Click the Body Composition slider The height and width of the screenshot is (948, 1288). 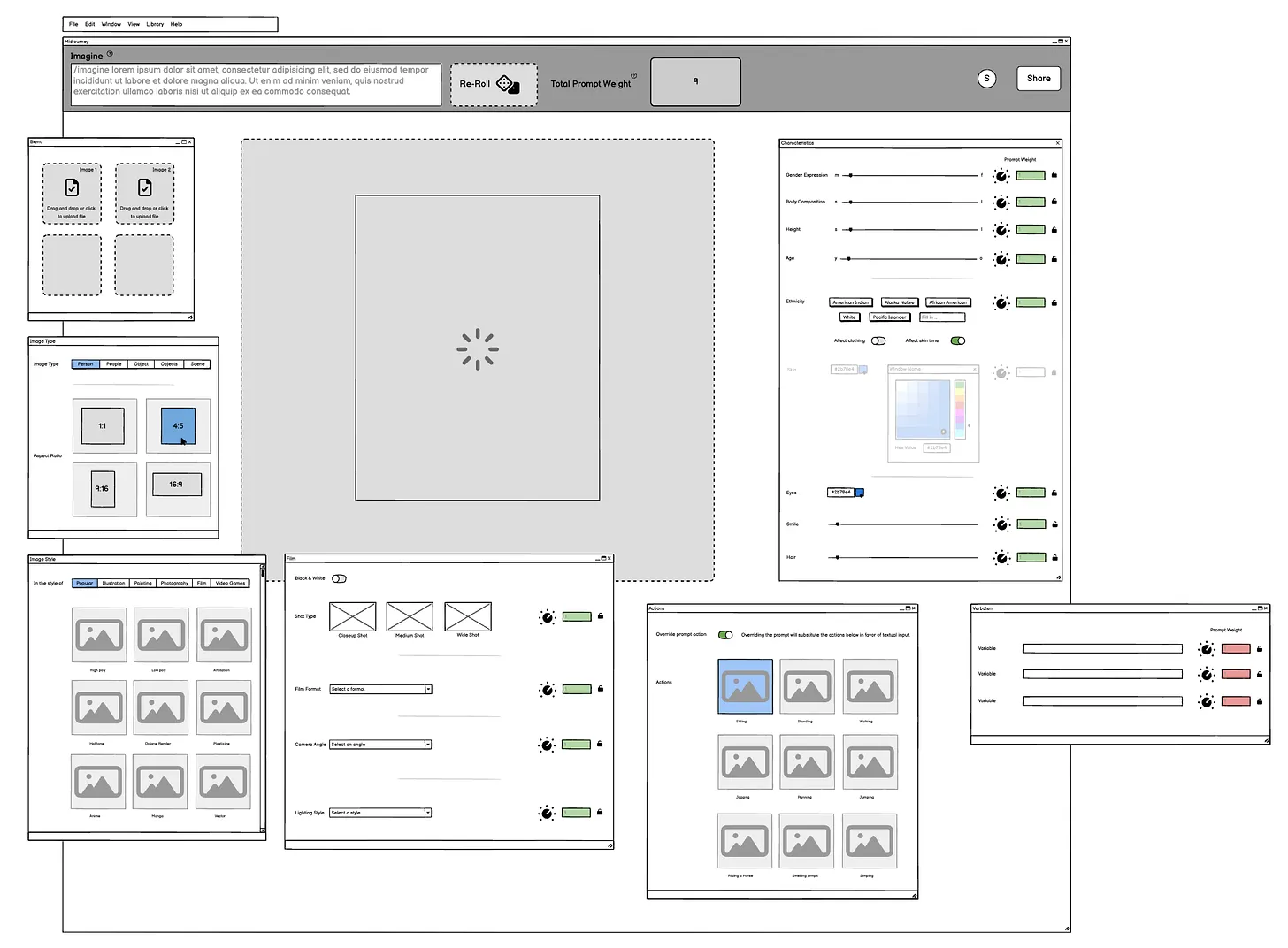tap(910, 203)
